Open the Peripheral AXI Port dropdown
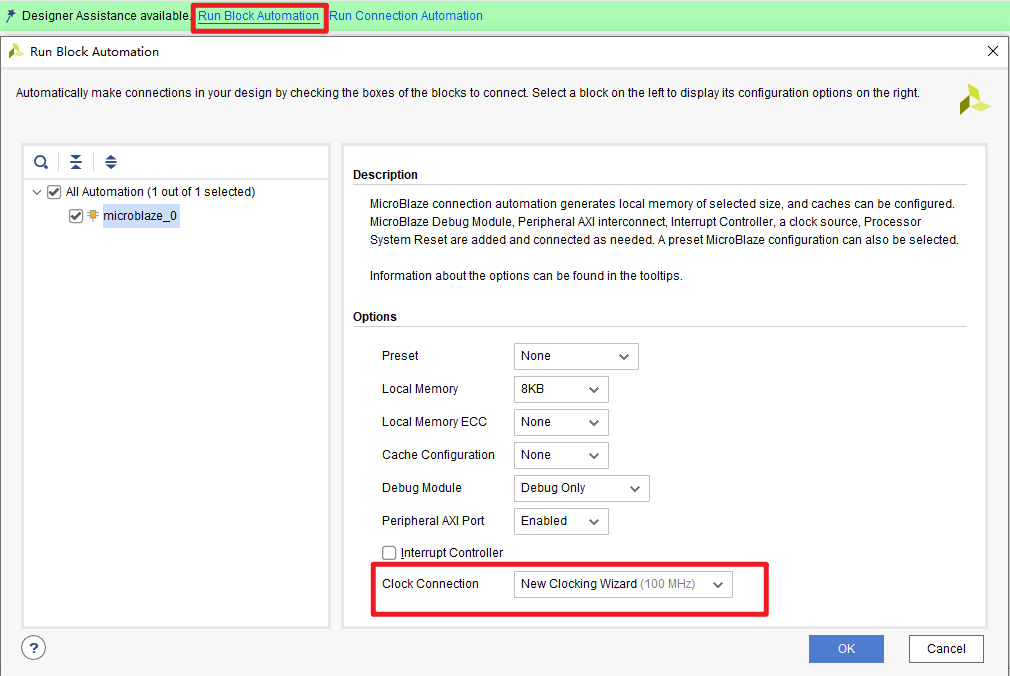The image size is (1010, 676). point(561,521)
